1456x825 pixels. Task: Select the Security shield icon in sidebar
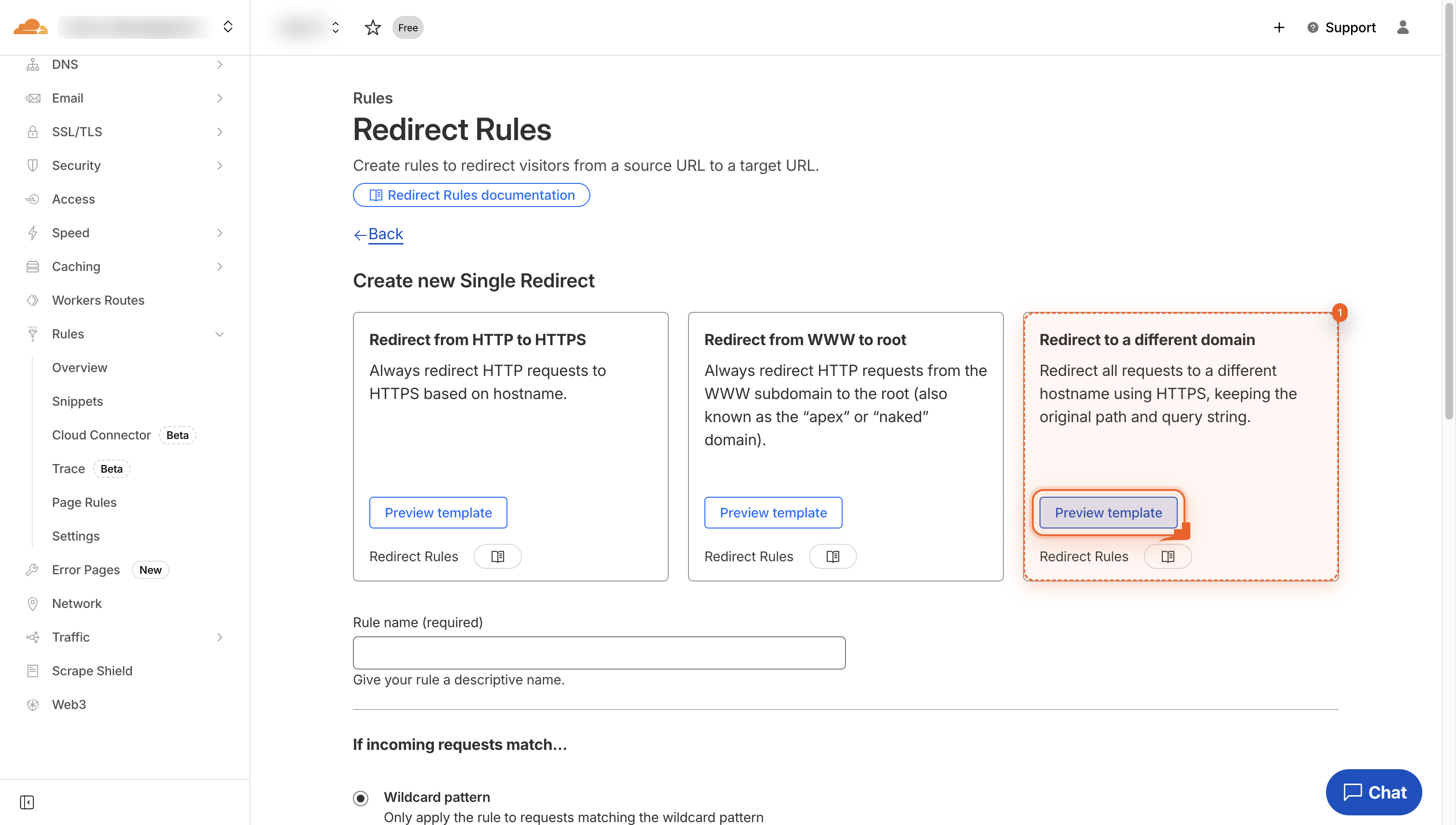32,165
